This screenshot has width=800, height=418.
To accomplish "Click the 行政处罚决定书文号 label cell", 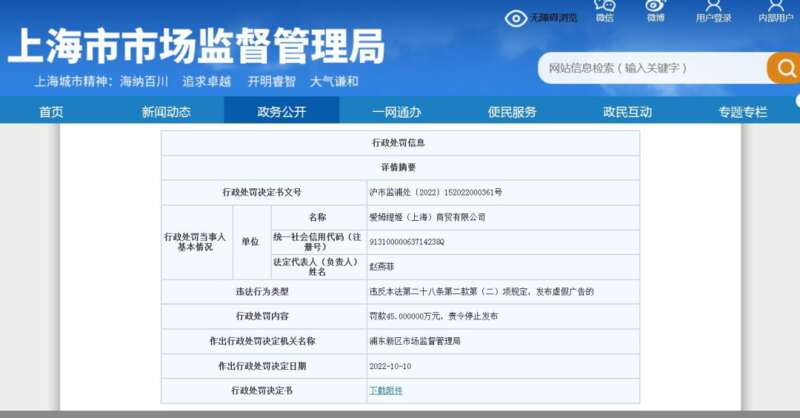I will pos(264,192).
